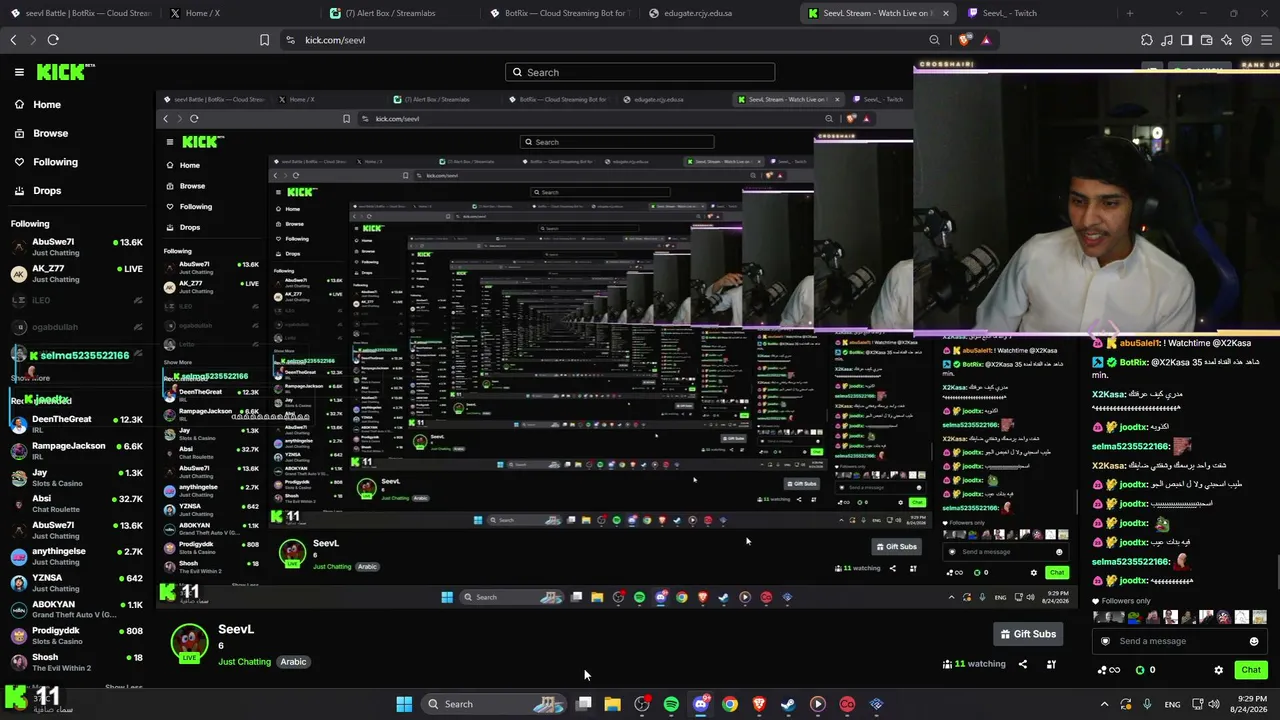Open AK_Z77 live channel in sidebar
Image resolution: width=1280 pixels, height=720 pixels.
click(77, 273)
